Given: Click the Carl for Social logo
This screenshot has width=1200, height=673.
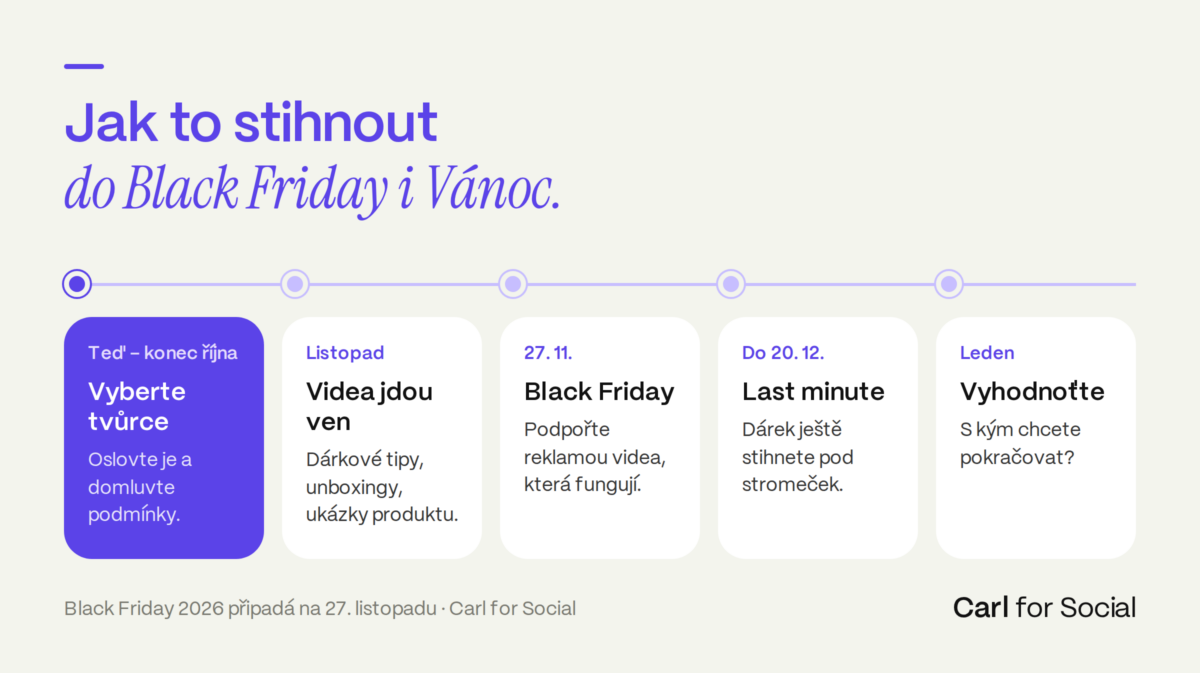Looking at the screenshot, I should 1044,607.
